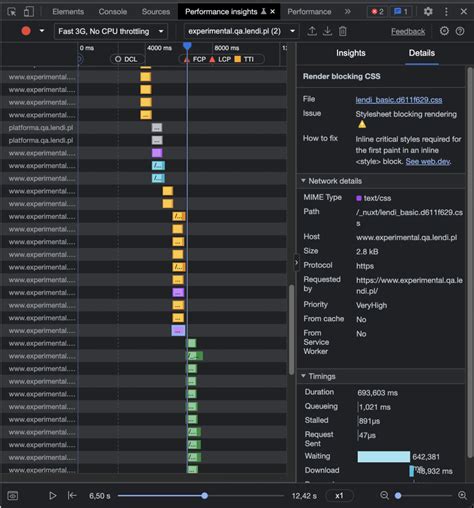
Task: Open the lendi_basic.d611f629.css file link
Action: tap(399, 100)
